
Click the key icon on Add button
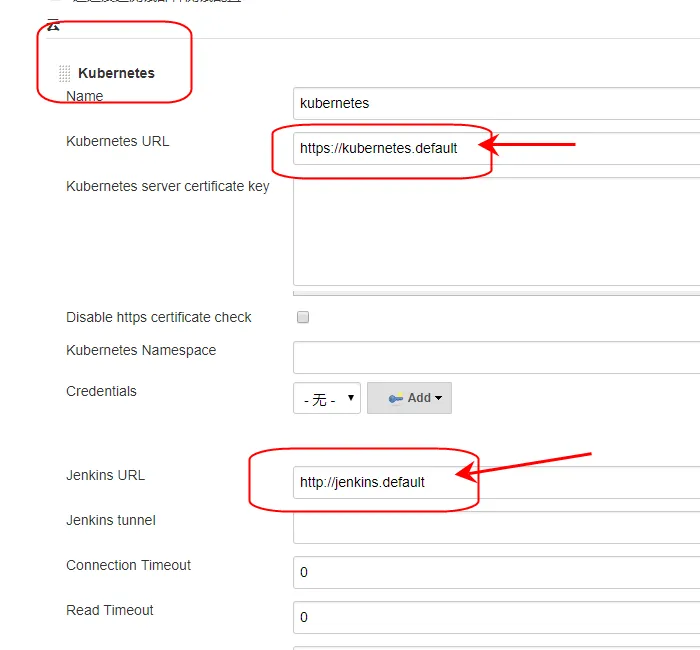[396, 398]
